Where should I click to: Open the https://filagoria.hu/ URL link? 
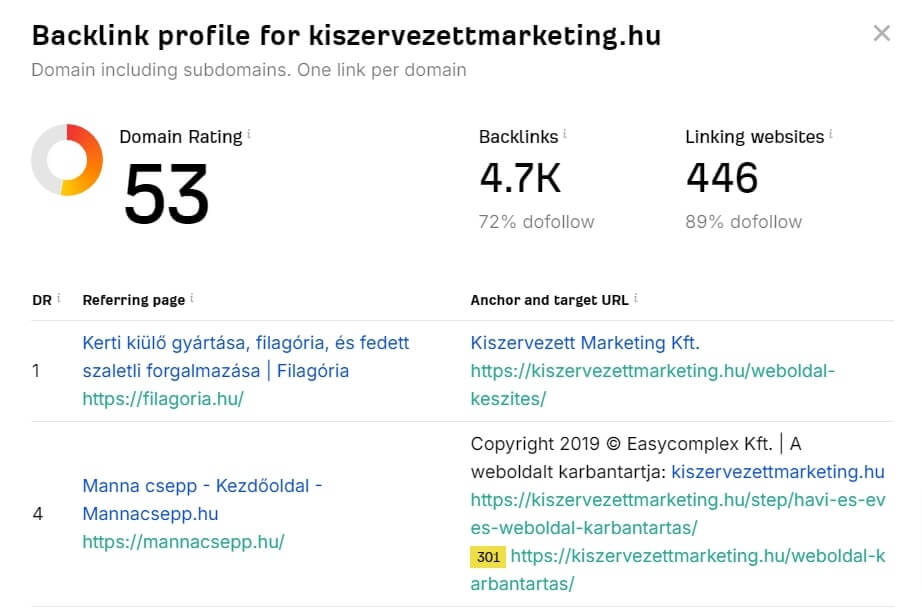point(163,399)
